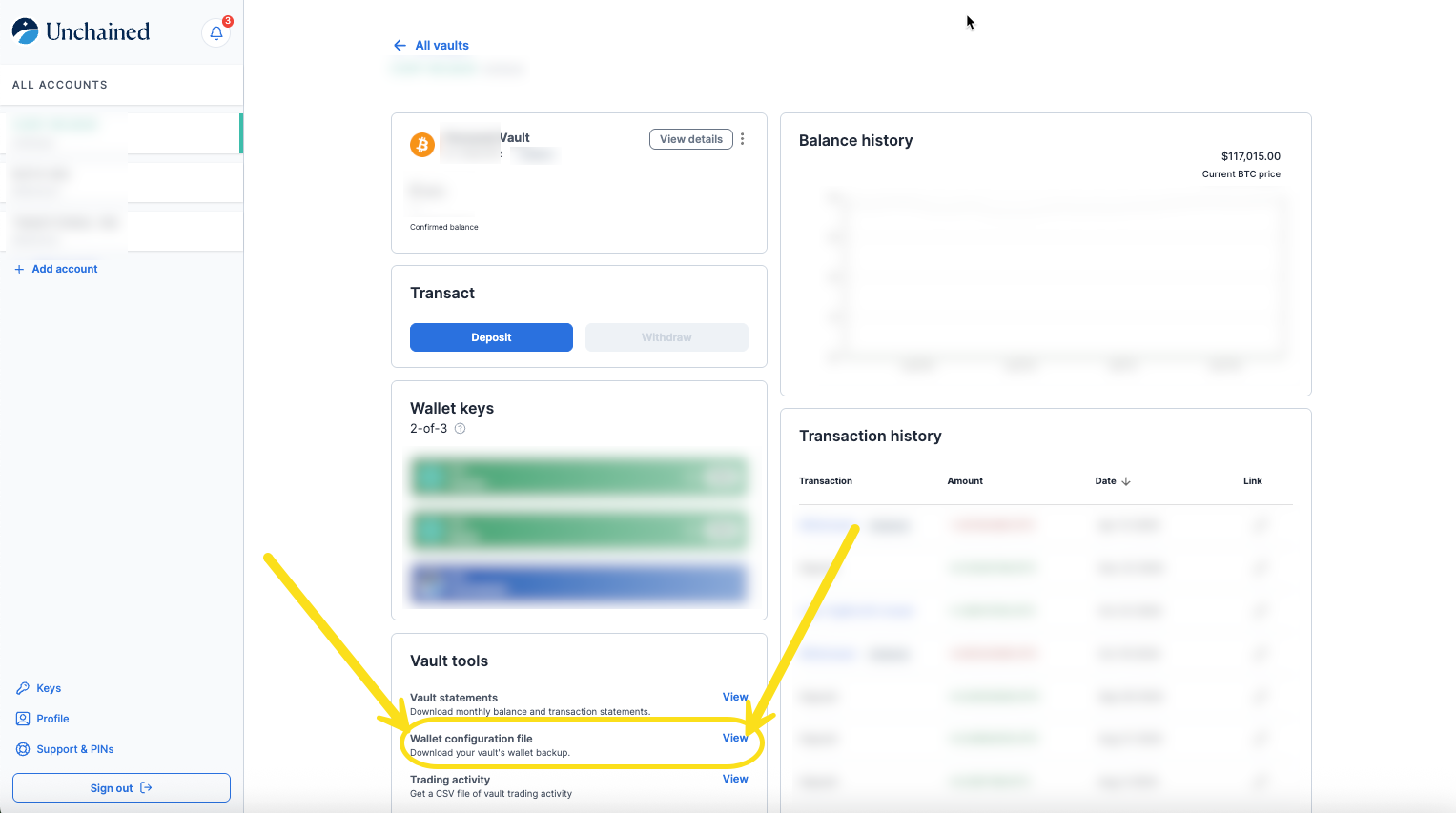Select the first account in the sidebar
The height and width of the screenshot is (813, 1456).
tap(121, 133)
